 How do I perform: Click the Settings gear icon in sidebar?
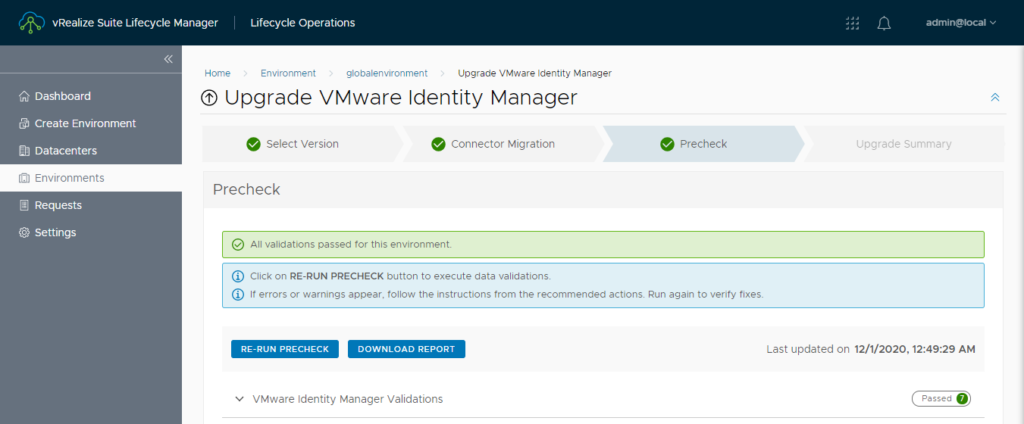tap(24, 233)
